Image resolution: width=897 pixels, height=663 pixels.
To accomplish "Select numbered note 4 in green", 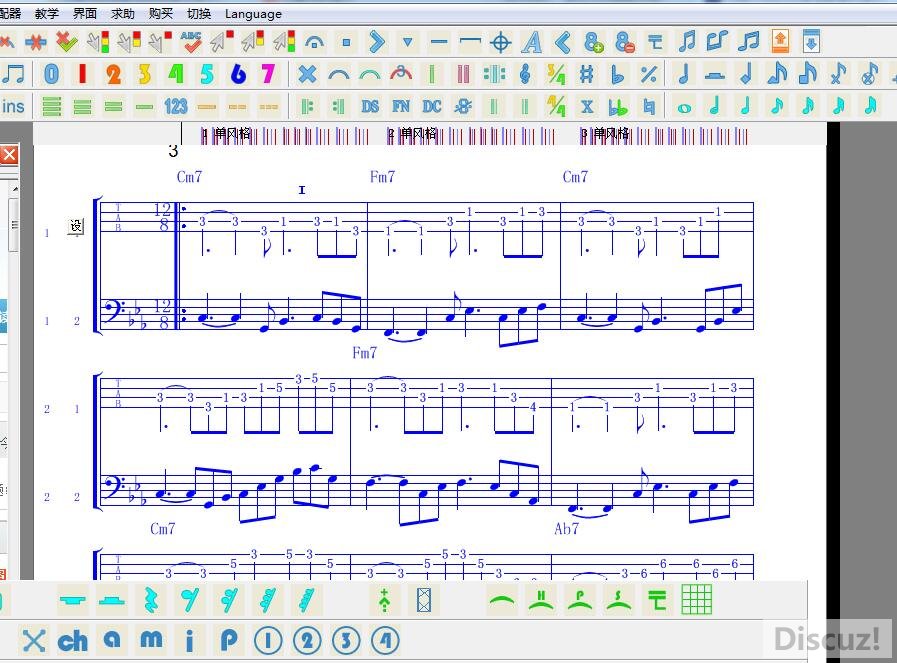I will click(x=176, y=74).
